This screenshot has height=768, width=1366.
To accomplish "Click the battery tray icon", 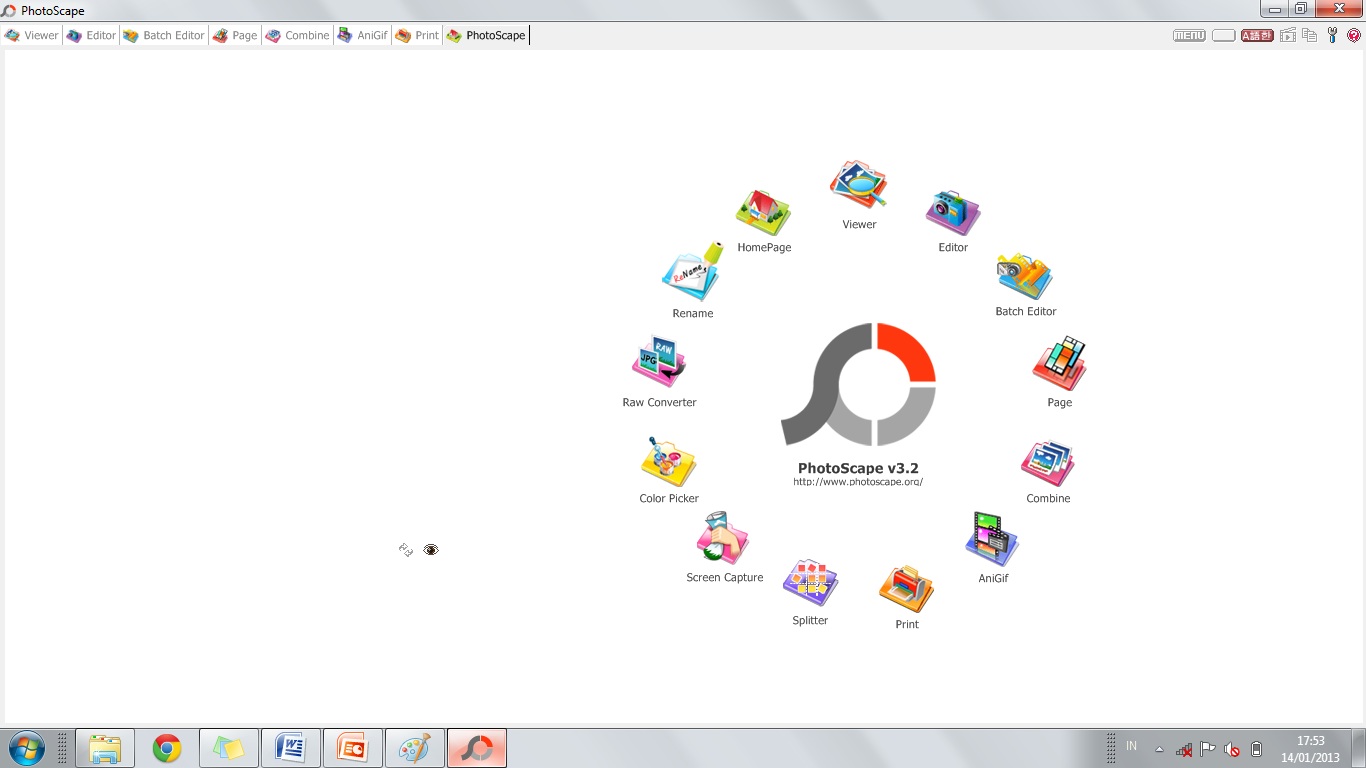I will click(1257, 749).
